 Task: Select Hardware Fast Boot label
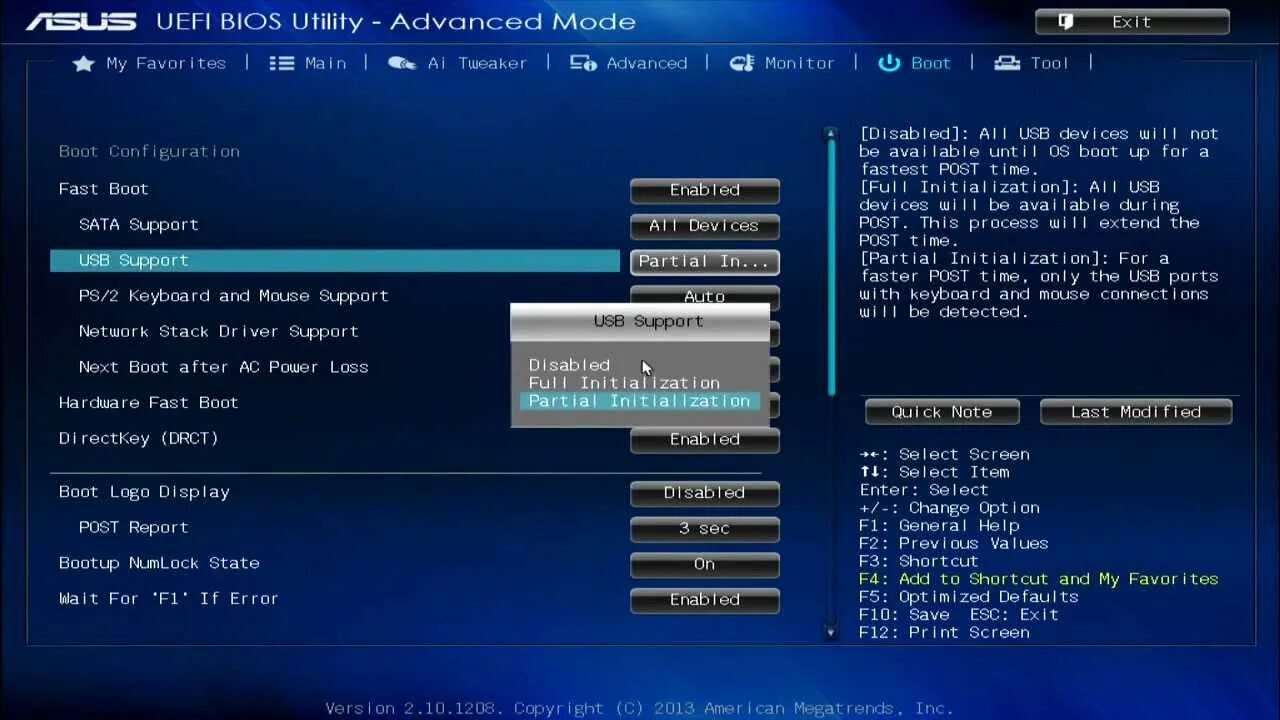pyautogui.click(x=148, y=402)
